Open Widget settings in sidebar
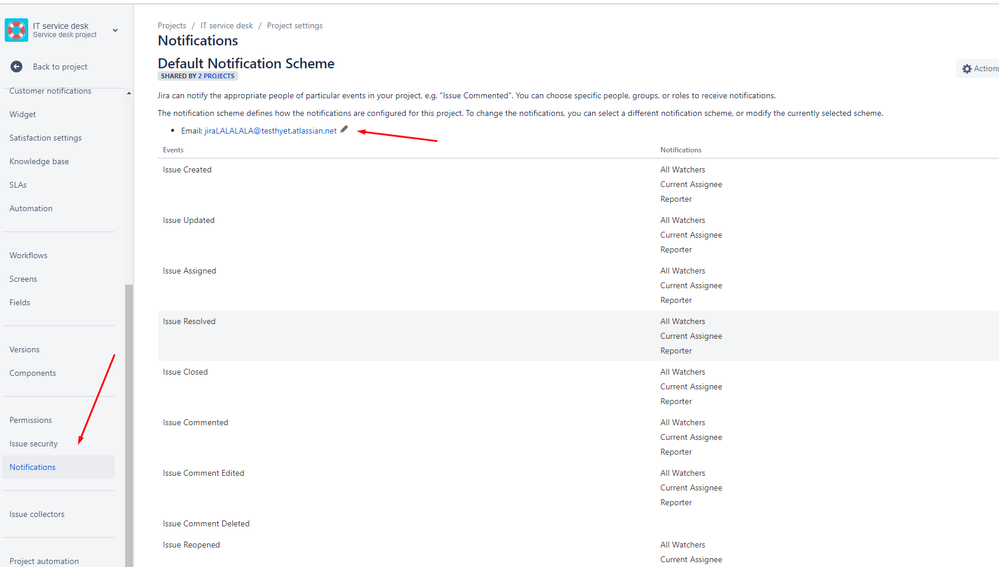 (22, 115)
